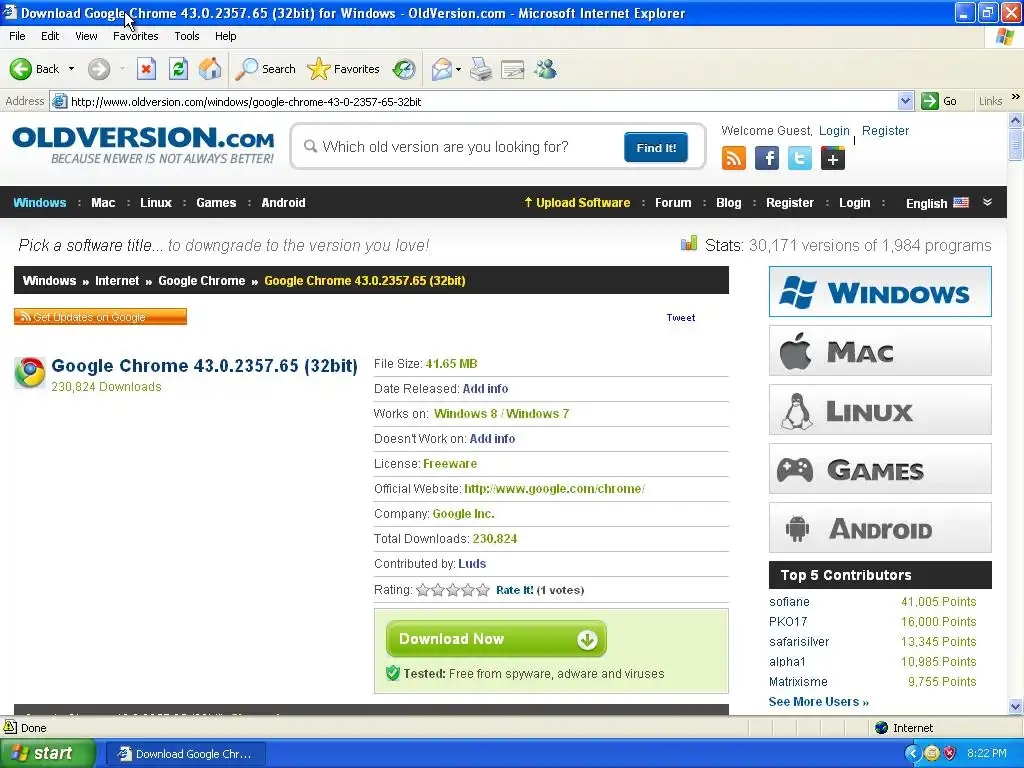Click the old version search input field
This screenshot has height=768, width=1024.
[457, 147]
